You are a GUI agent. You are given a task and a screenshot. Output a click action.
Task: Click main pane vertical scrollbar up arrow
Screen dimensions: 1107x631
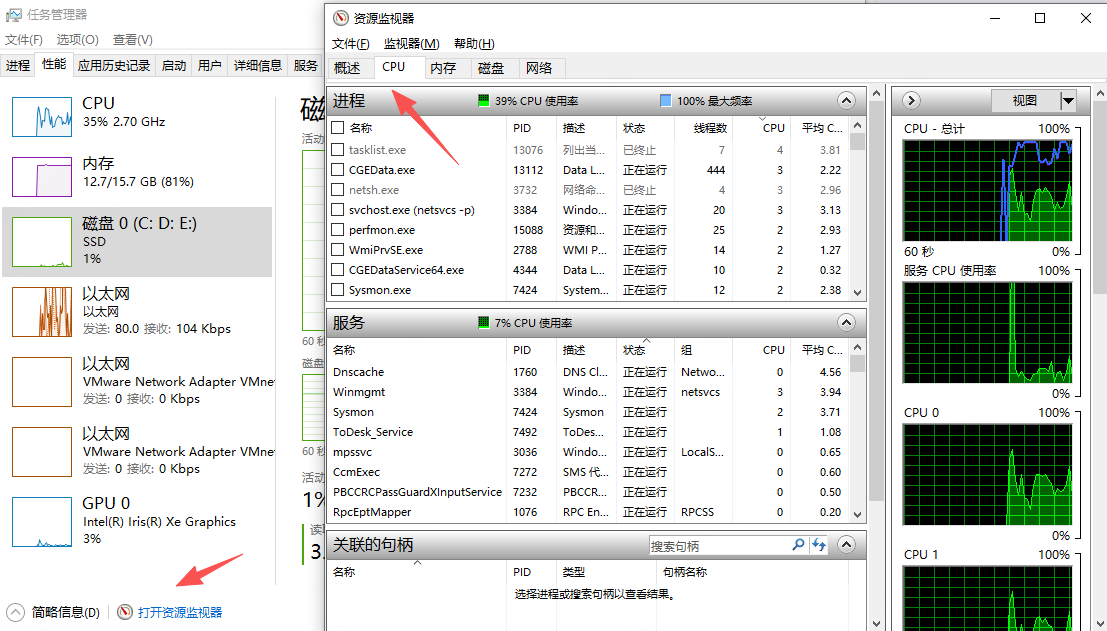877,93
